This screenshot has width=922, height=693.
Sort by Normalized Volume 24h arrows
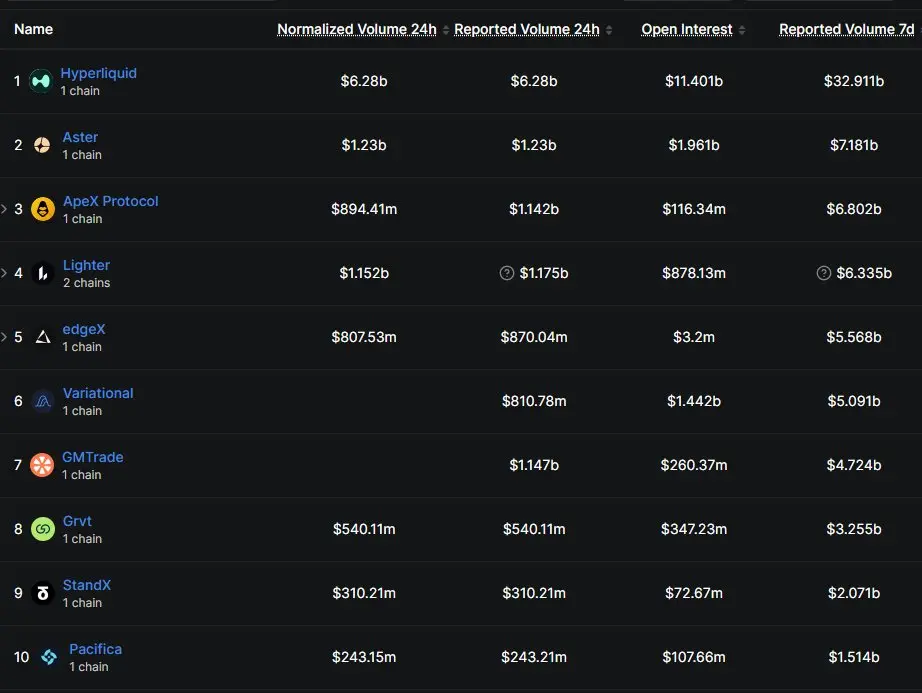point(446,30)
